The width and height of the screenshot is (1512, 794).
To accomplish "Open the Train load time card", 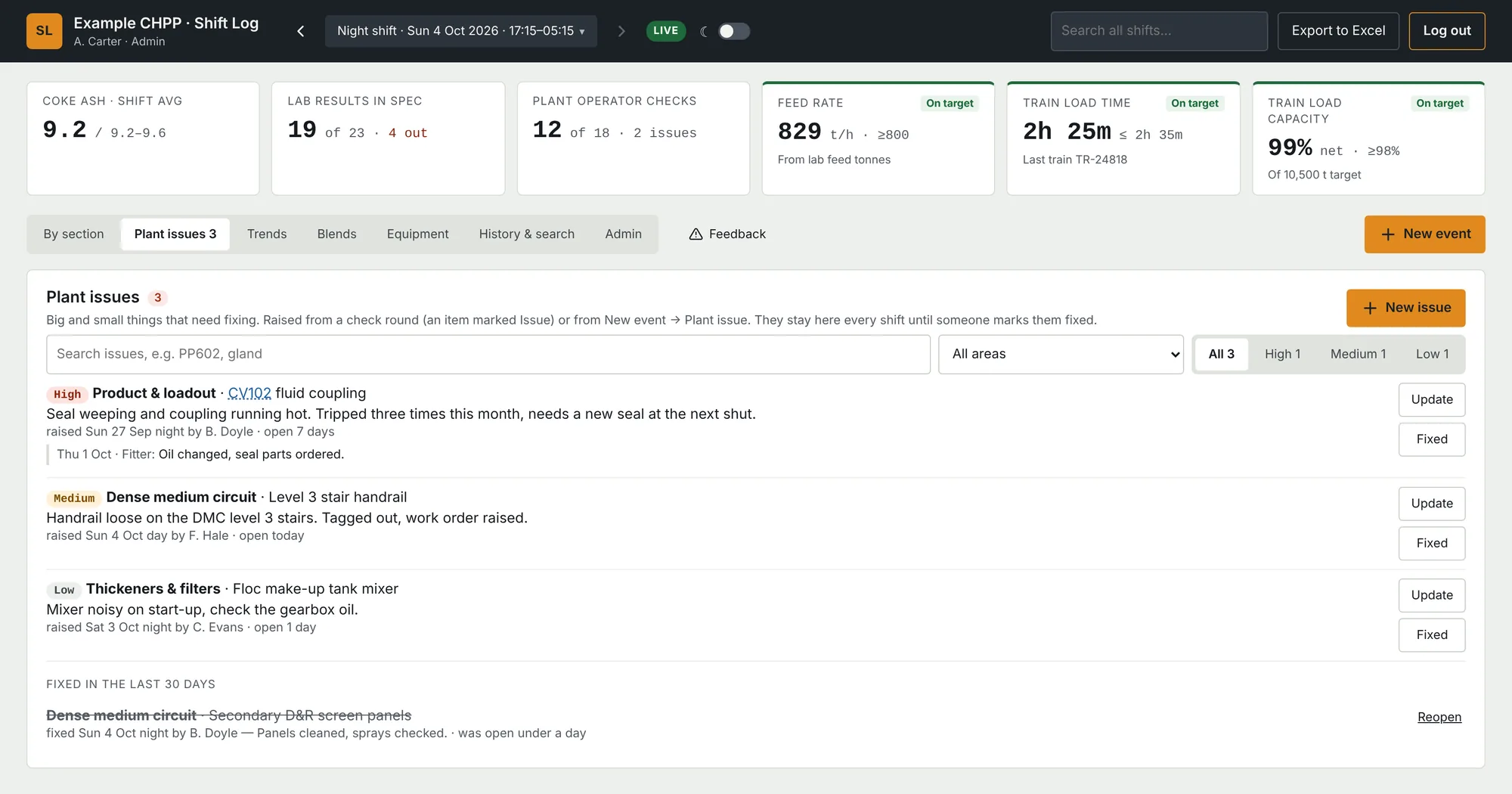I will tap(1123, 138).
